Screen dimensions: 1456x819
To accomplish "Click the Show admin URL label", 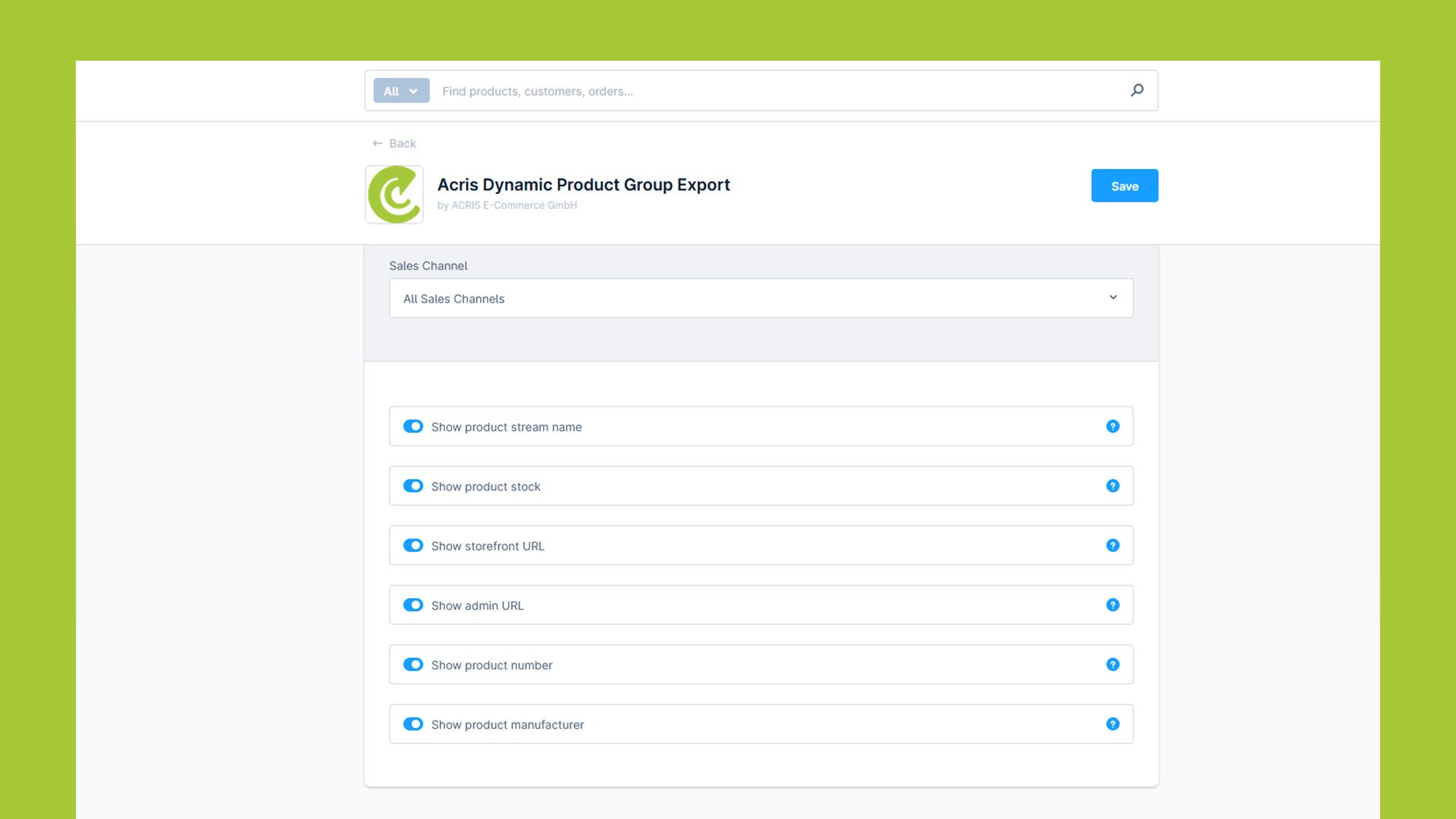I will point(477,606).
